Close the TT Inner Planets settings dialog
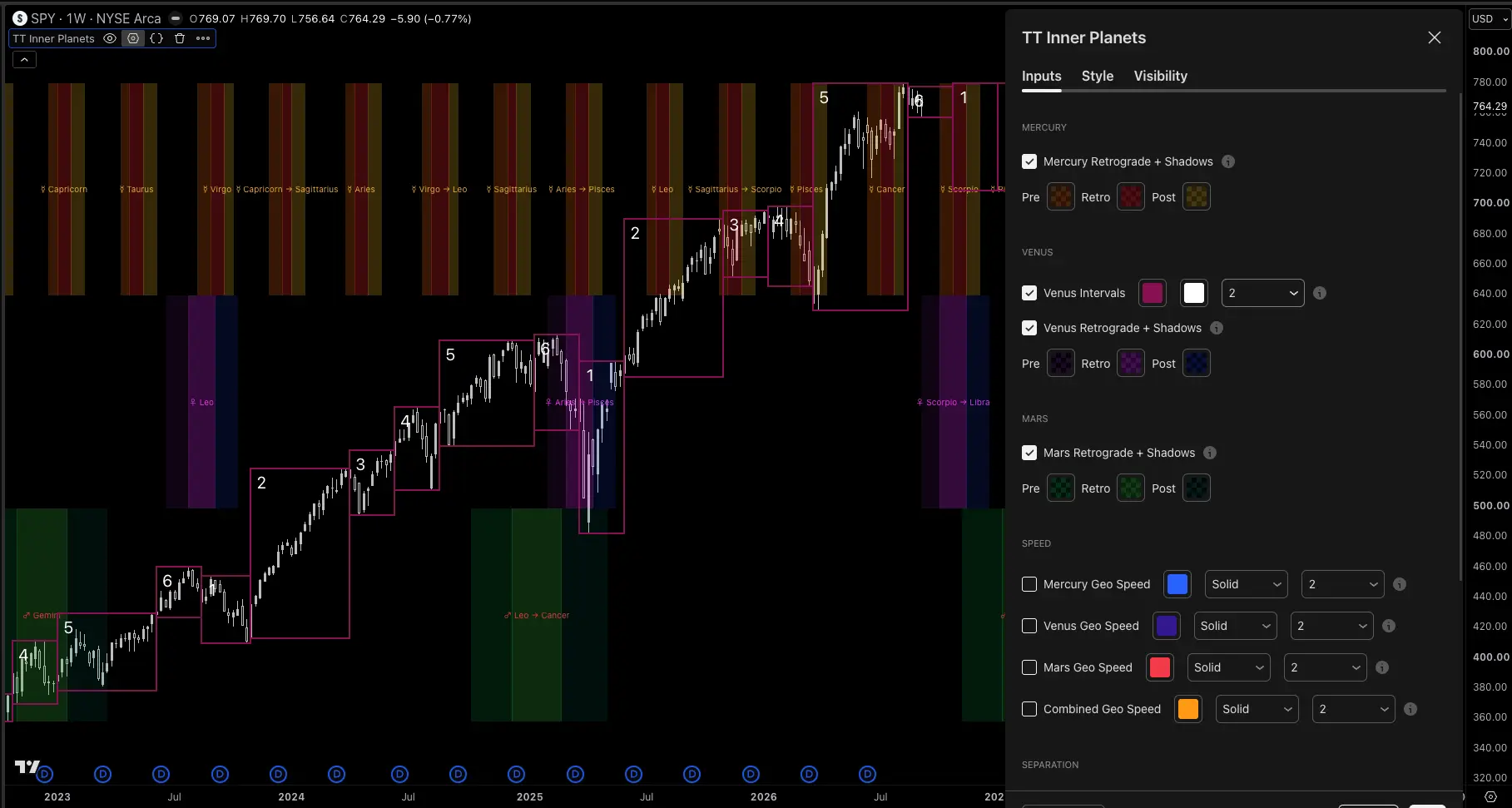This screenshot has height=808, width=1512. click(x=1435, y=37)
